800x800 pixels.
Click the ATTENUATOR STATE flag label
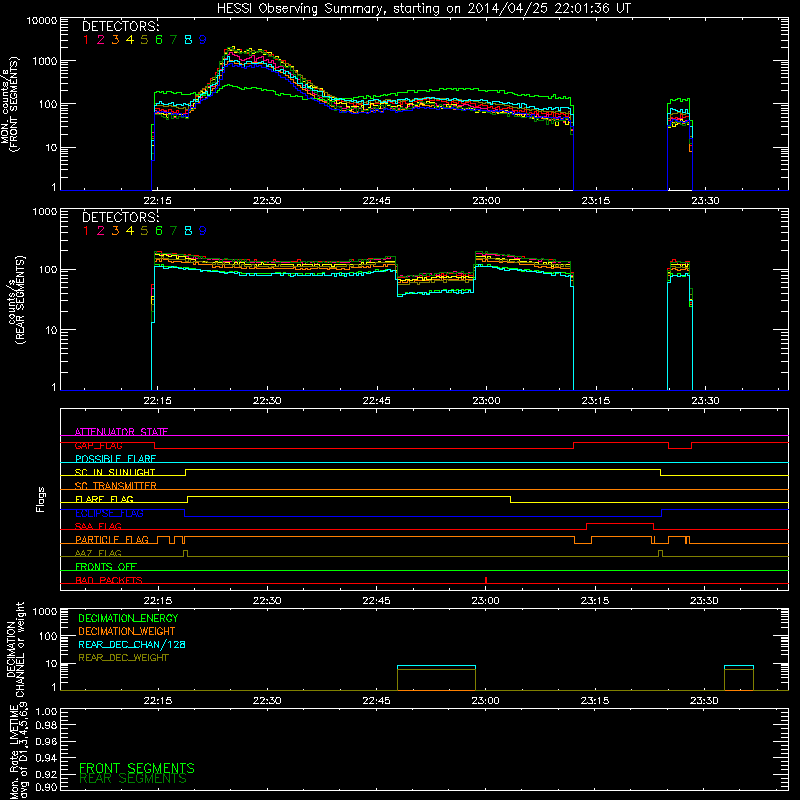[x=121, y=432]
